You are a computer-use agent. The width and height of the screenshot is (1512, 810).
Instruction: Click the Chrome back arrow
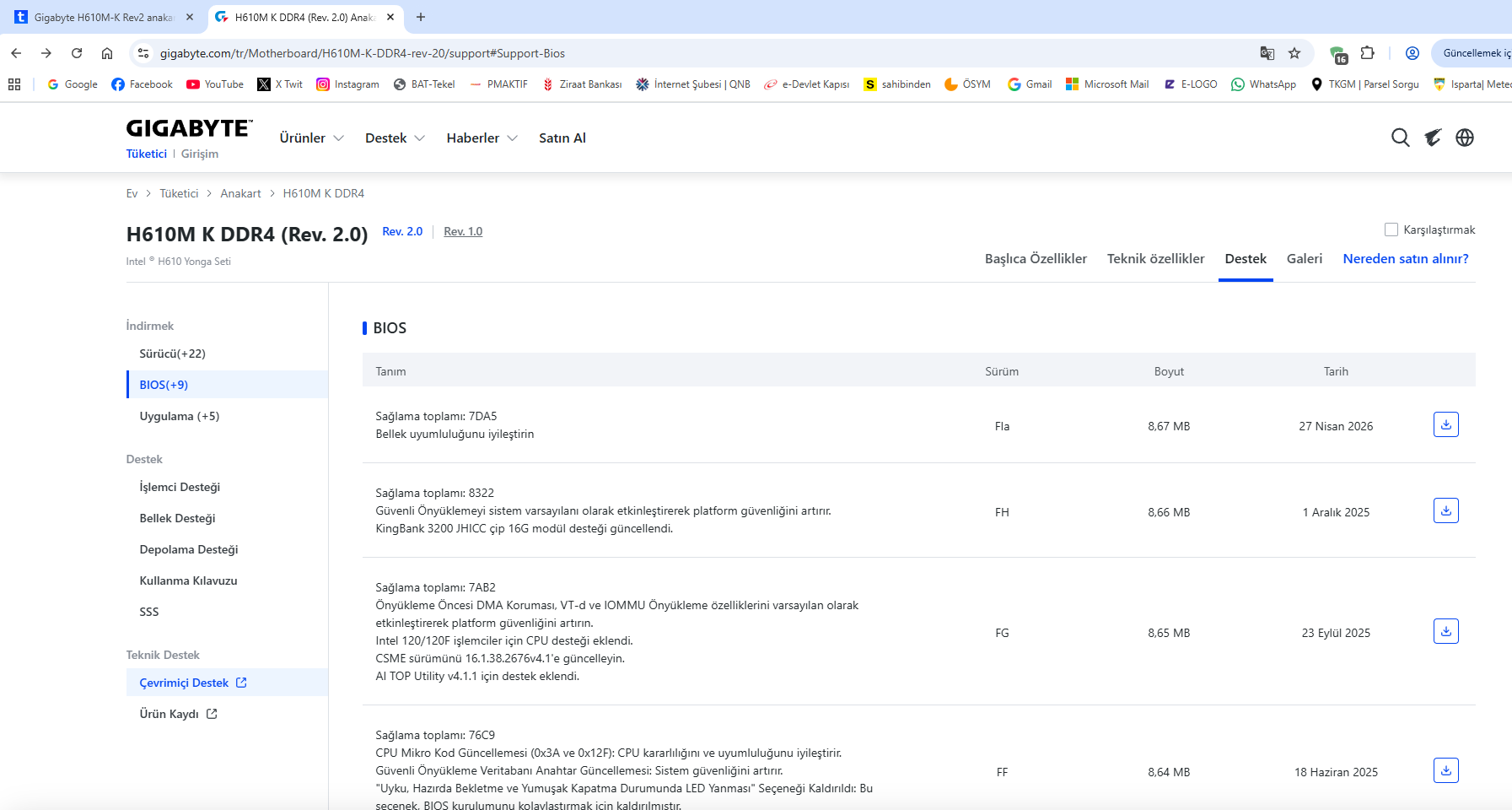(16, 53)
